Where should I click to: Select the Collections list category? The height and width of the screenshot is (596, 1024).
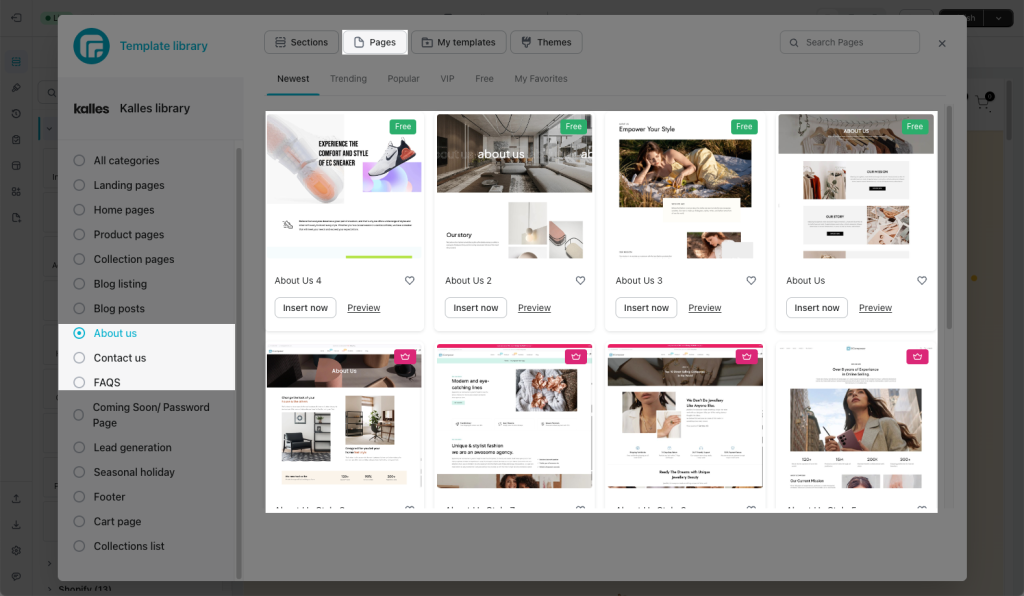79,546
